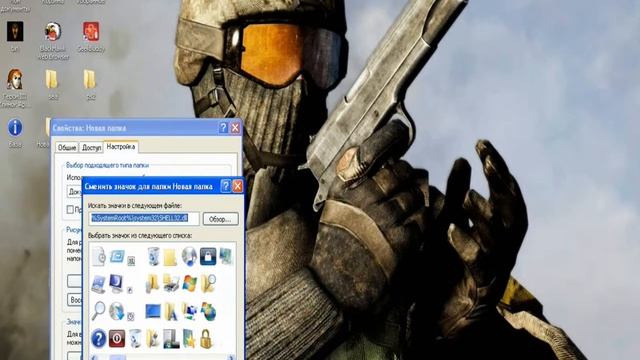
Task: Pick the fonts folder letter A icon
Action: click(x=171, y=311)
